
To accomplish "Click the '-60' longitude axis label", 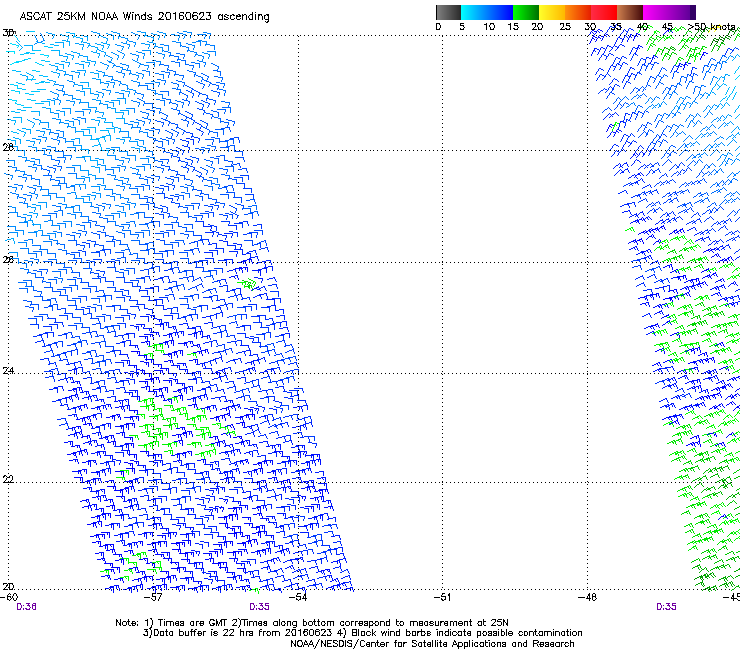I will [x=9, y=597].
